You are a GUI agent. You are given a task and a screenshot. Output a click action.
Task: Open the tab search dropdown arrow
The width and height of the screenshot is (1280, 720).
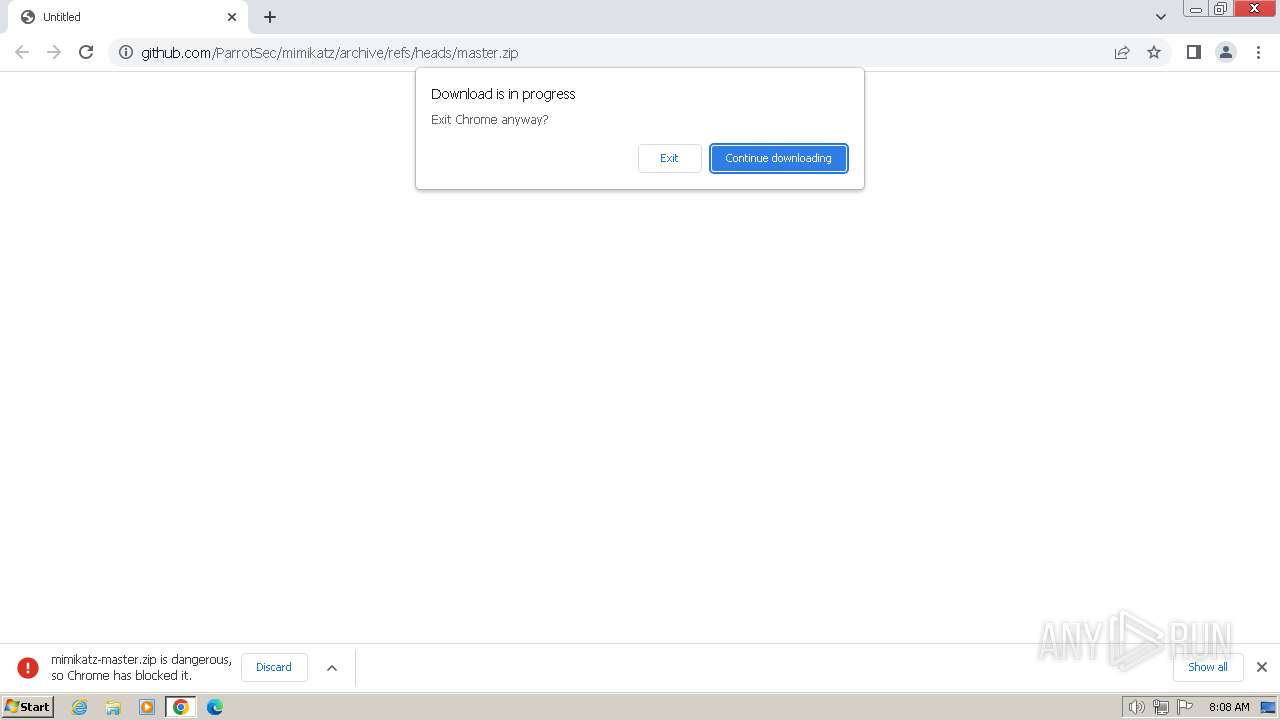point(1160,17)
